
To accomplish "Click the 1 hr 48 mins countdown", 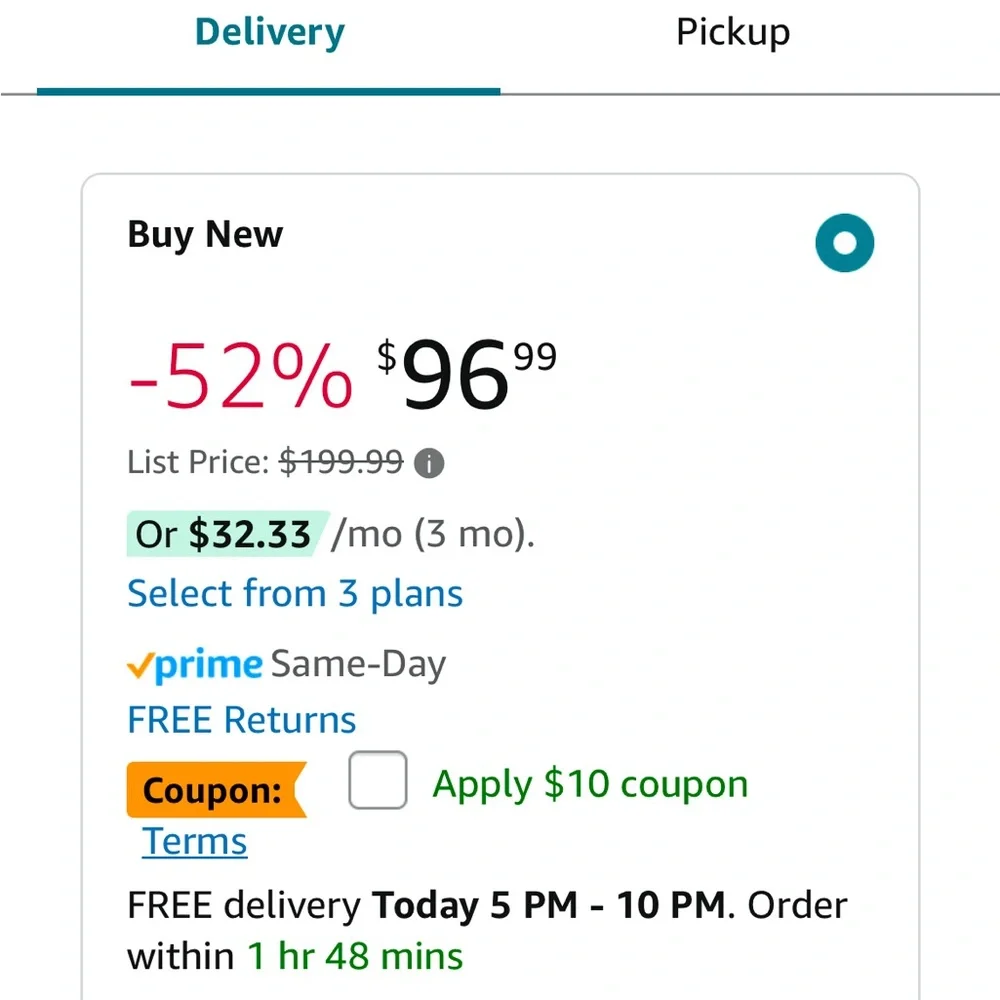I will click(355, 957).
